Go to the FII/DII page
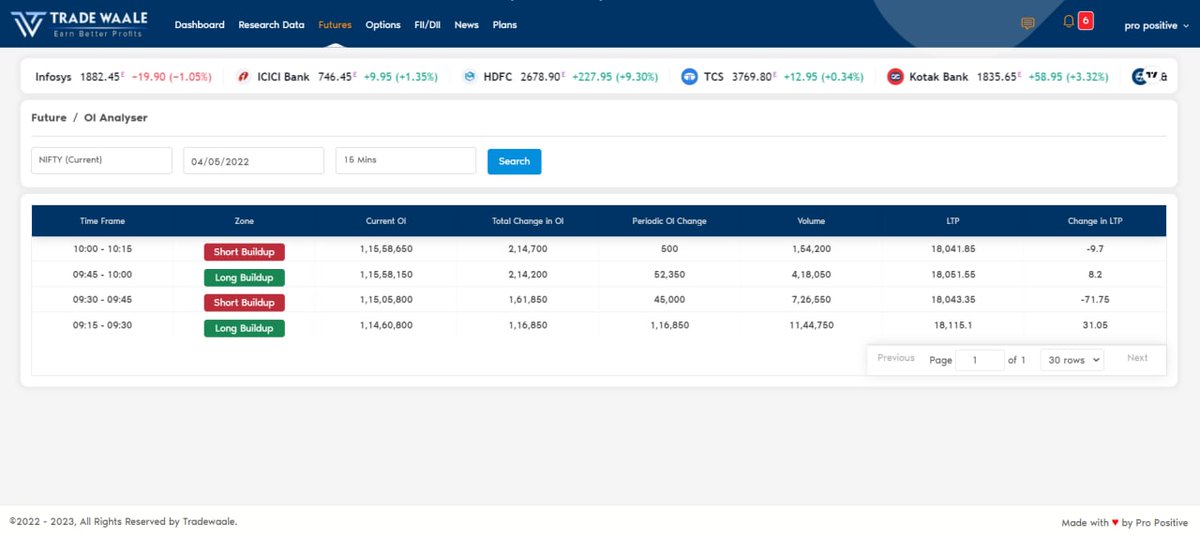This screenshot has width=1200, height=538. 427,25
